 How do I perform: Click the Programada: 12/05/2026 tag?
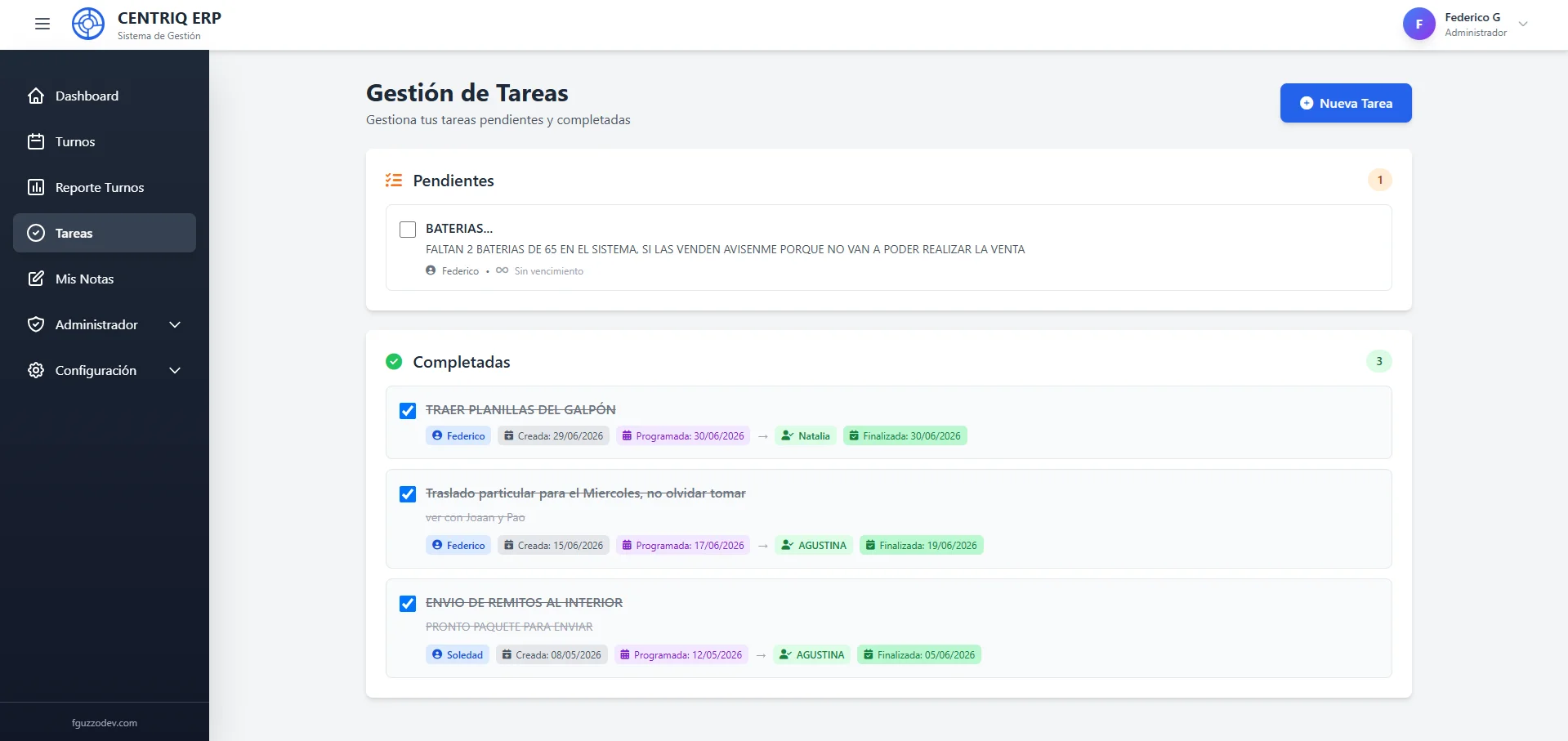(x=681, y=654)
